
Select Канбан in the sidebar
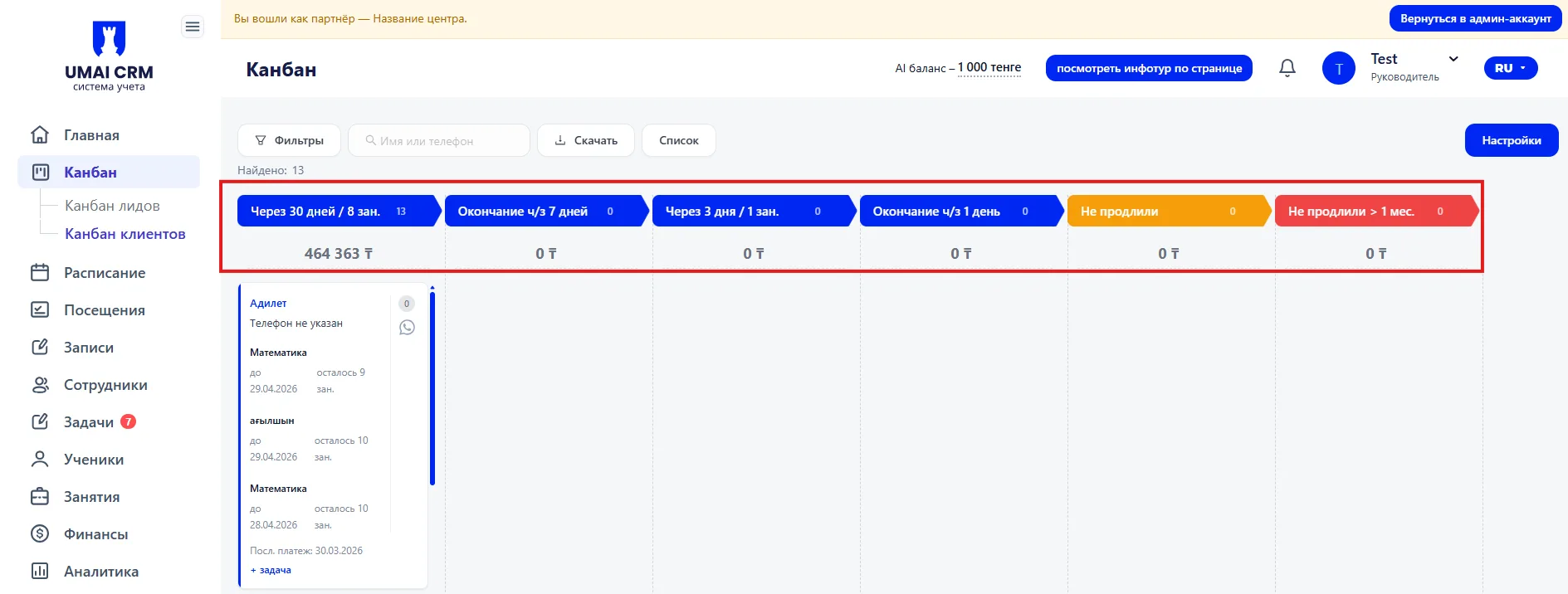109,173
